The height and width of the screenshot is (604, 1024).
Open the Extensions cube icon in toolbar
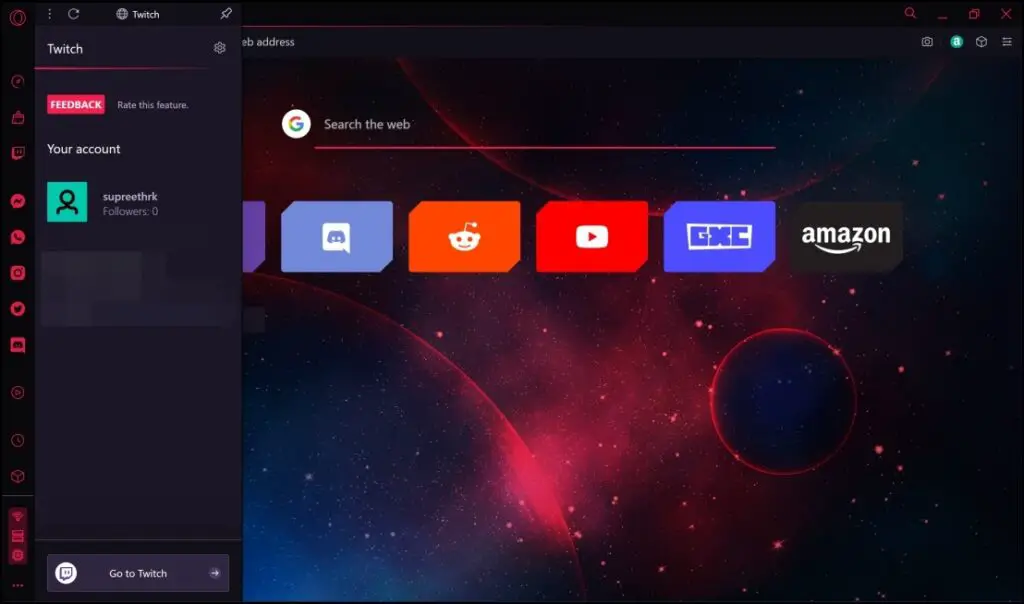pyautogui.click(x=982, y=42)
